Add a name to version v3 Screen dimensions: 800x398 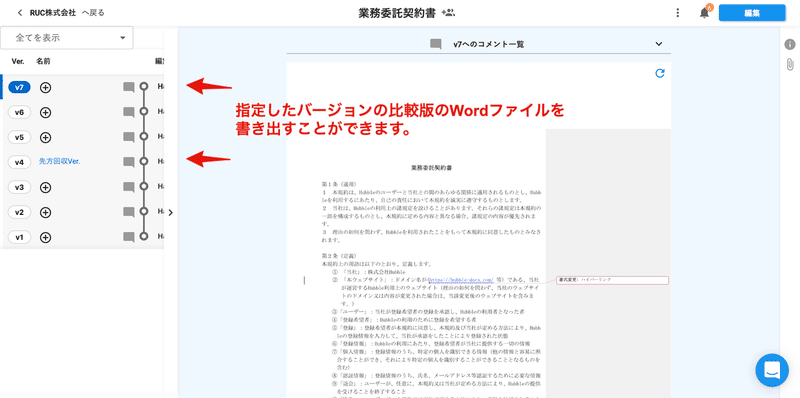(x=45, y=187)
